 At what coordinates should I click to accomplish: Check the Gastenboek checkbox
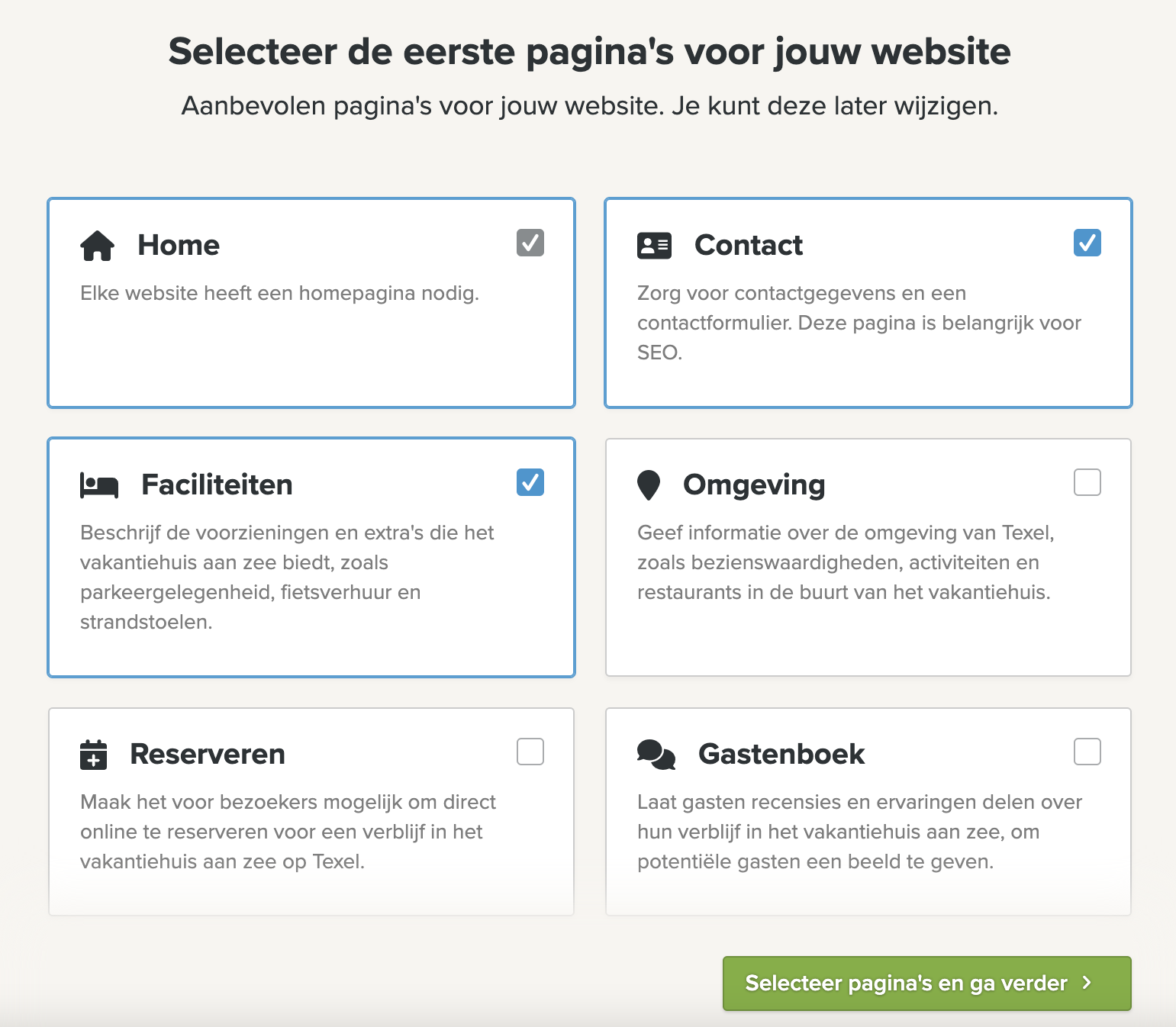pyautogui.click(x=1087, y=752)
